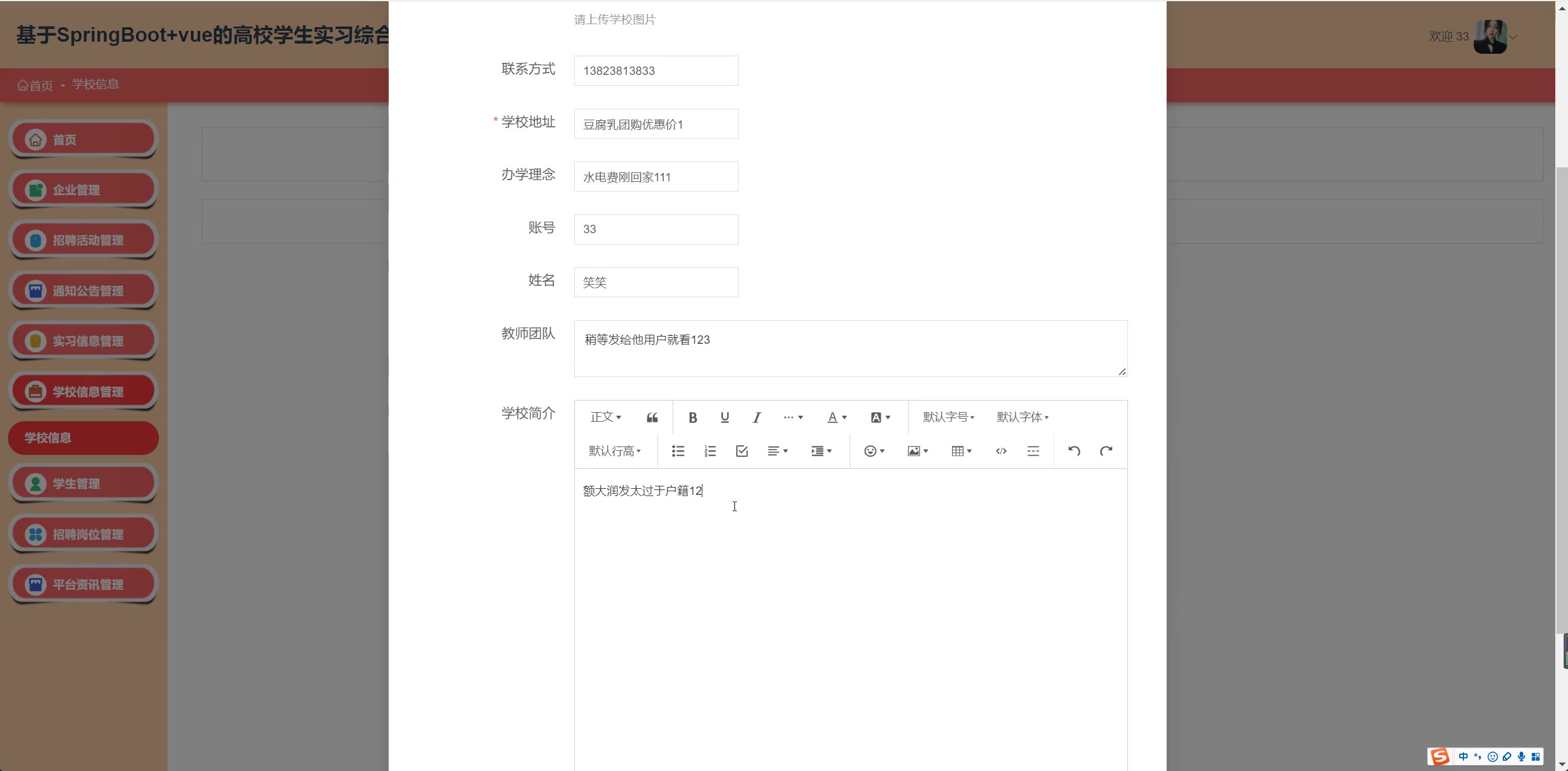Click the 联系方式 phone input field
Image resolution: width=1568 pixels, height=771 pixels.
pyautogui.click(x=656, y=71)
